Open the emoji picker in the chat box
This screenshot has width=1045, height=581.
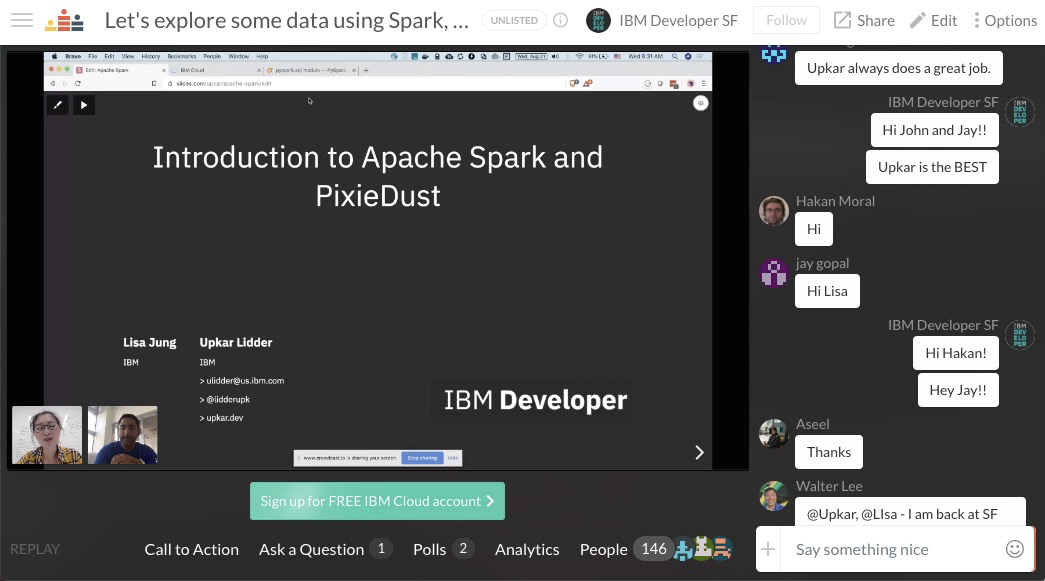tap(1015, 549)
